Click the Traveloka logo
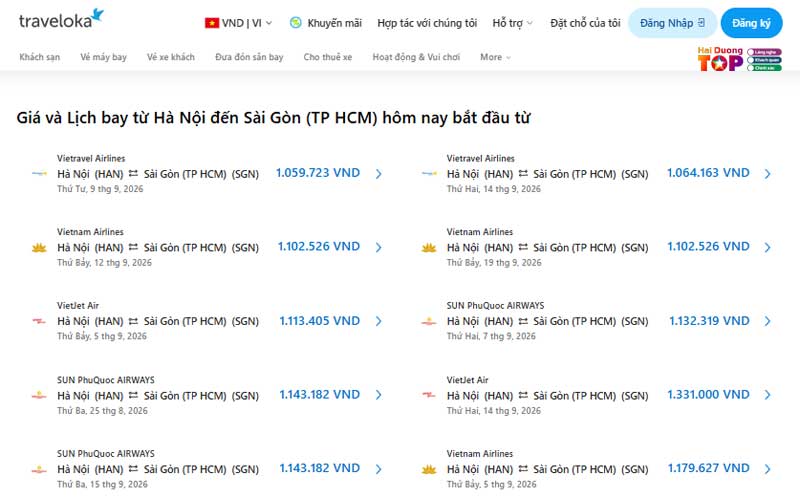The width and height of the screenshot is (800, 497). pyautogui.click(x=61, y=19)
